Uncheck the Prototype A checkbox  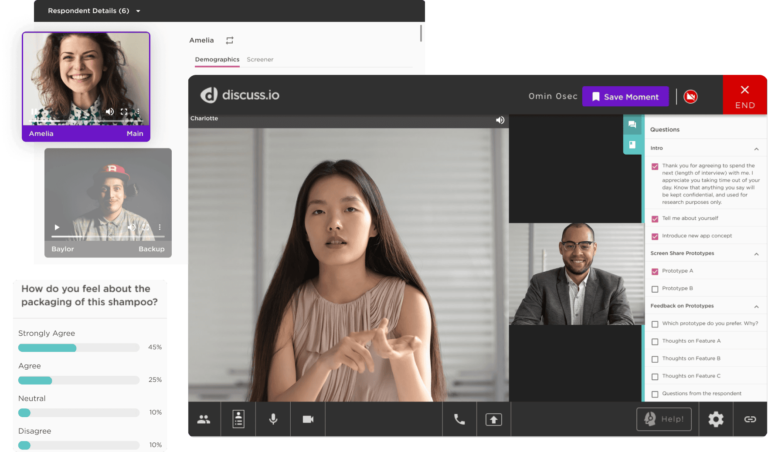[655, 271]
